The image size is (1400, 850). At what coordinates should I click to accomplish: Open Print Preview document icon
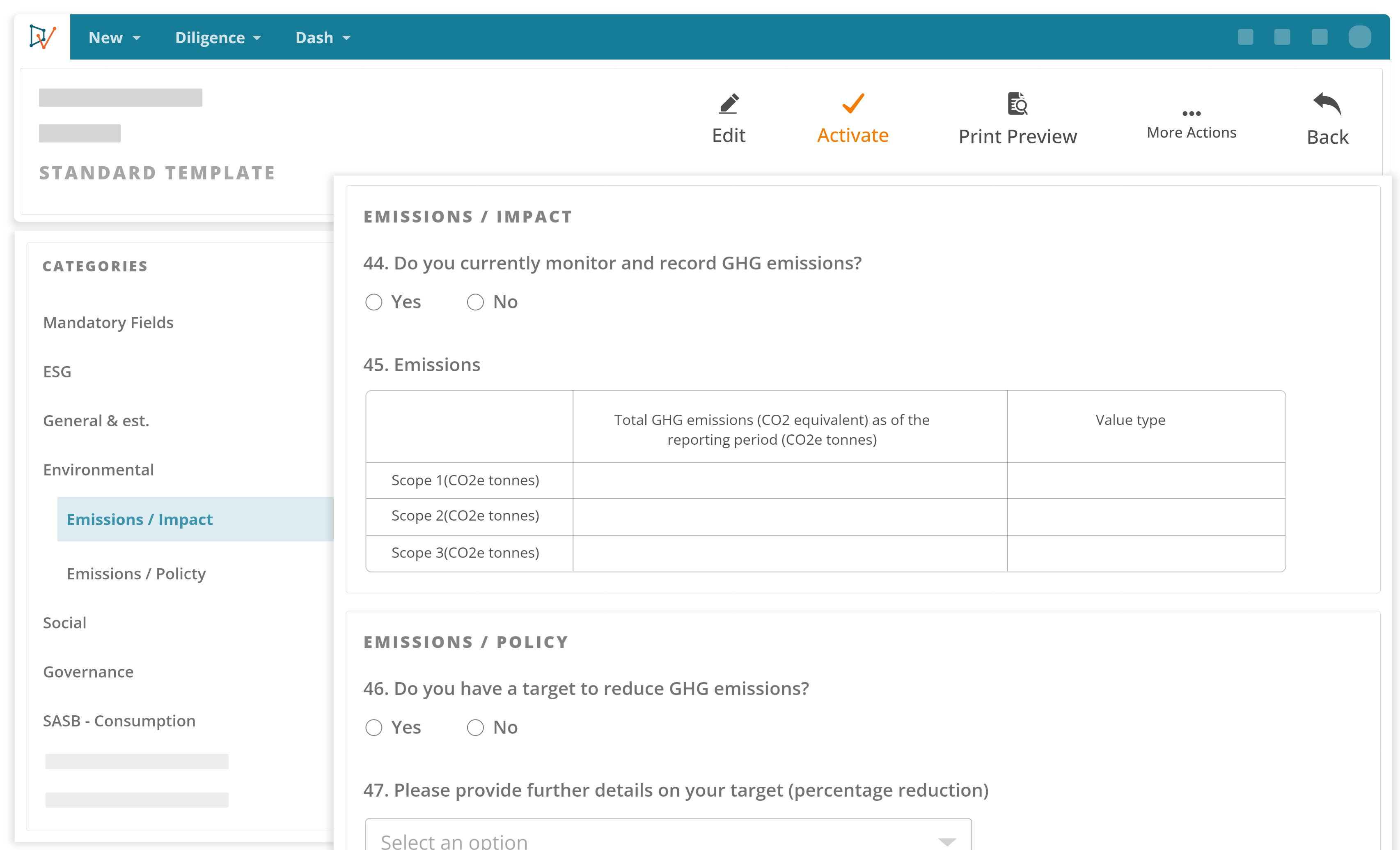click(x=1017, y=103)
